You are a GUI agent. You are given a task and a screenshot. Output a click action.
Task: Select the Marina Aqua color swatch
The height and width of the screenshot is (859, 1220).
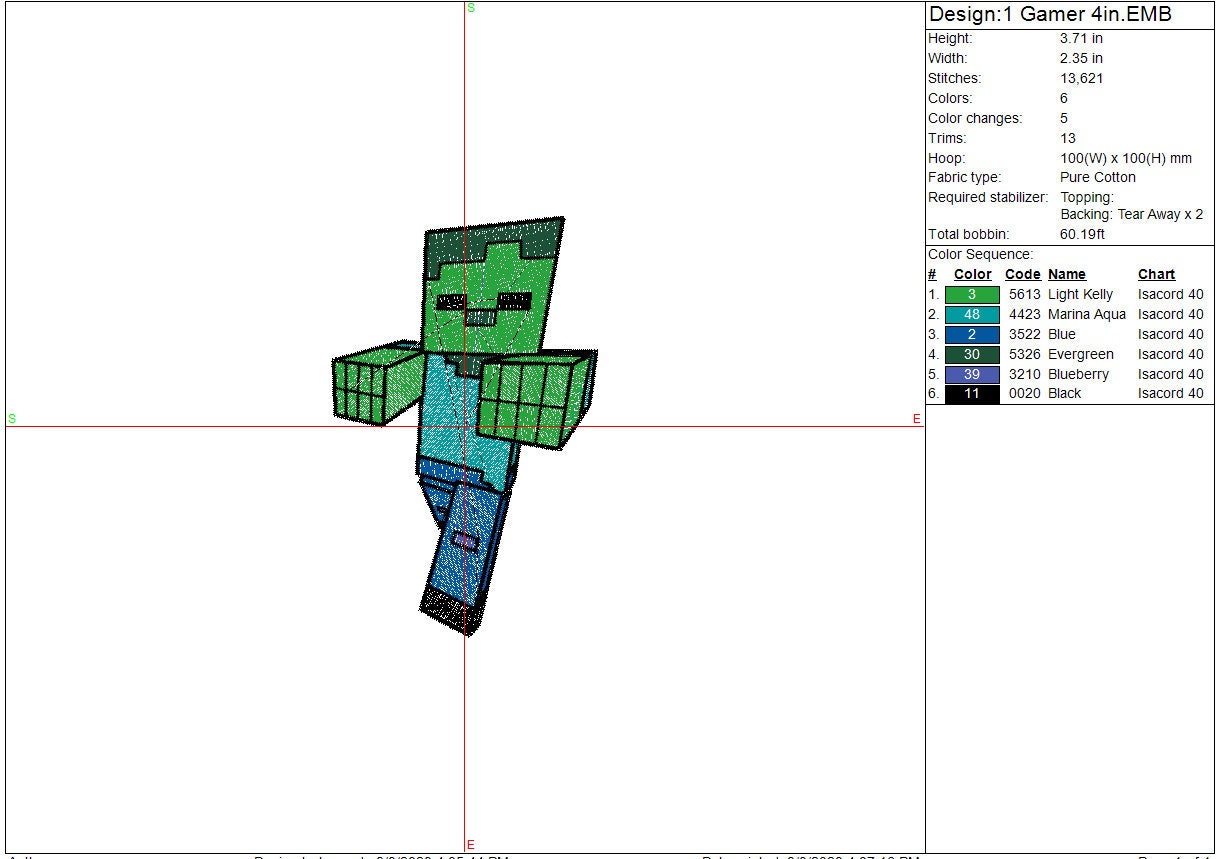coord(971,315)
